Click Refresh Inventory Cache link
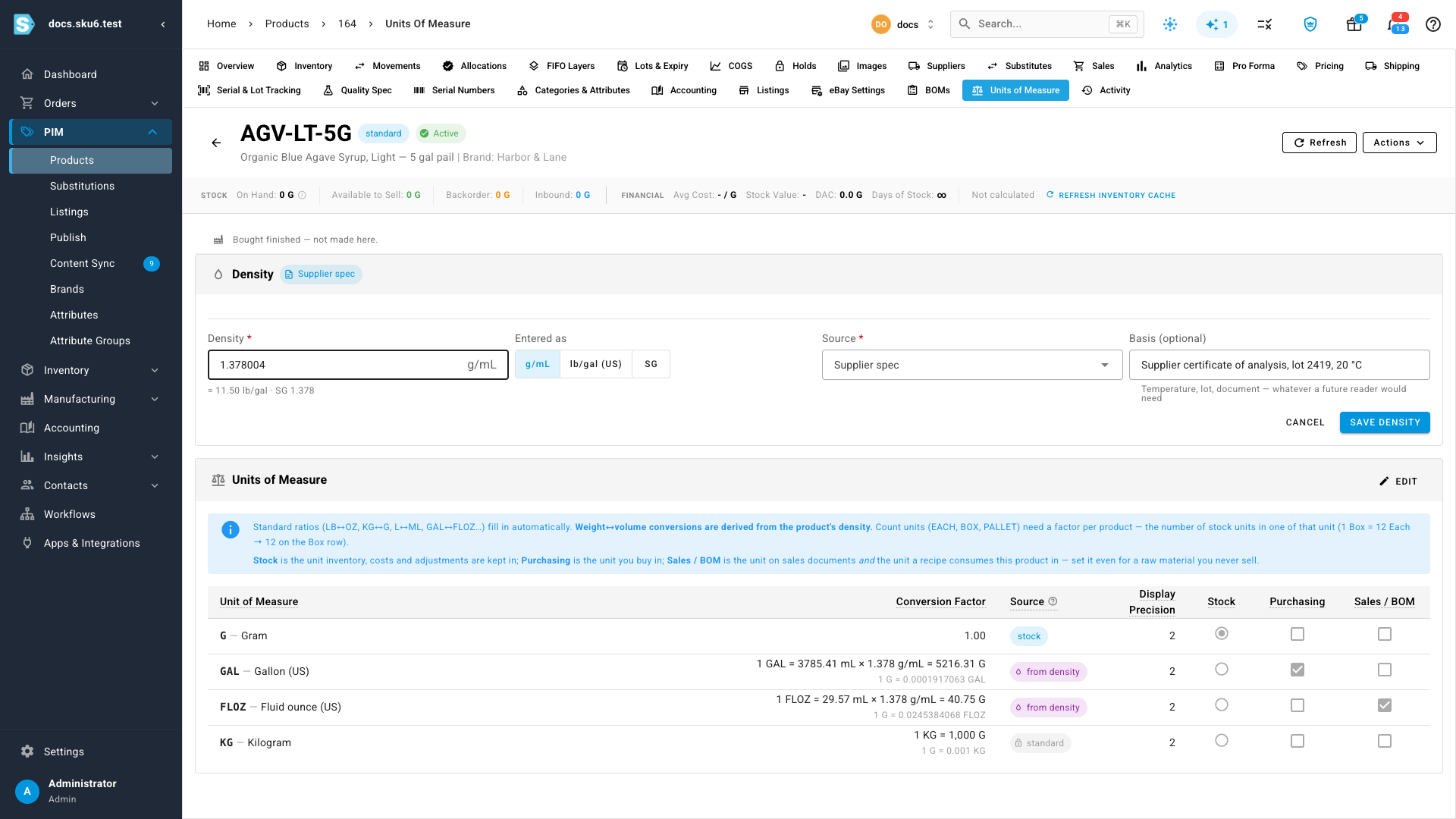The height and width of the screenshot is (819, 1456). pos(1110,195)
